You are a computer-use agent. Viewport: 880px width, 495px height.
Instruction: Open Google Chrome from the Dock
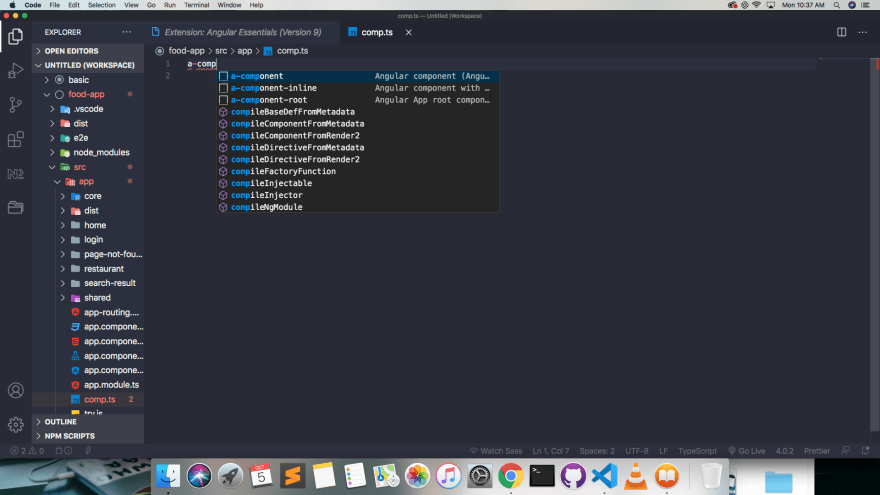click(x=511, y=476)
